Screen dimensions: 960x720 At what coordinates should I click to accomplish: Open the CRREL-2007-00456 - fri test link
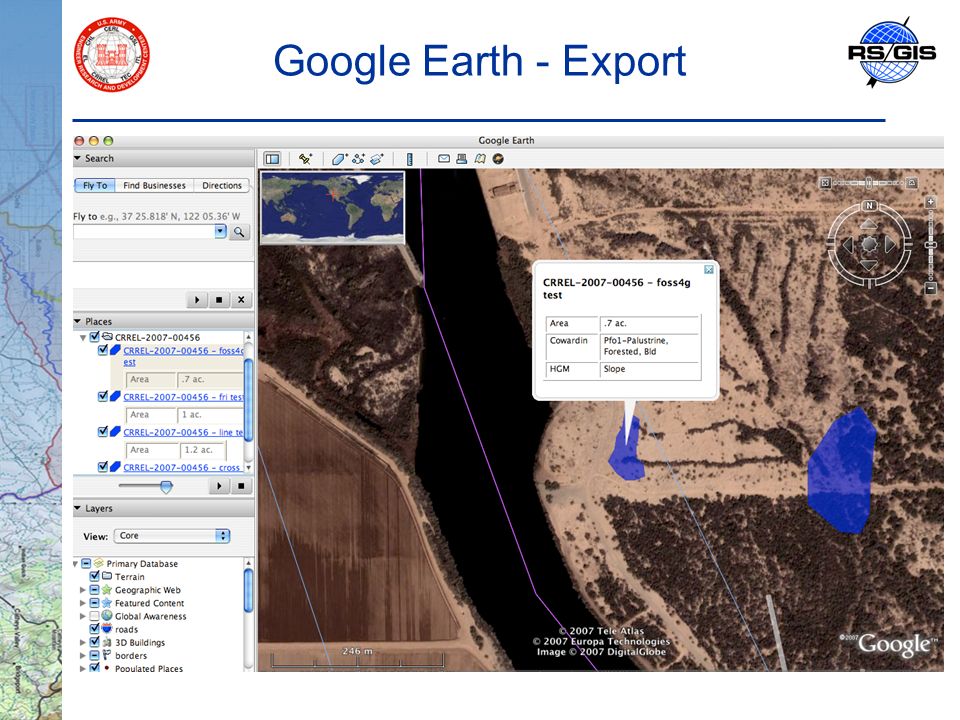pos(183,397)
